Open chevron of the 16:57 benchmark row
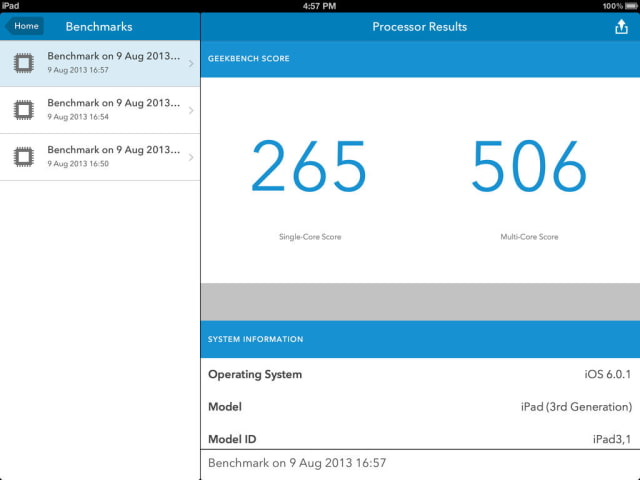This screenshot has width=640, height=480. 191,63
